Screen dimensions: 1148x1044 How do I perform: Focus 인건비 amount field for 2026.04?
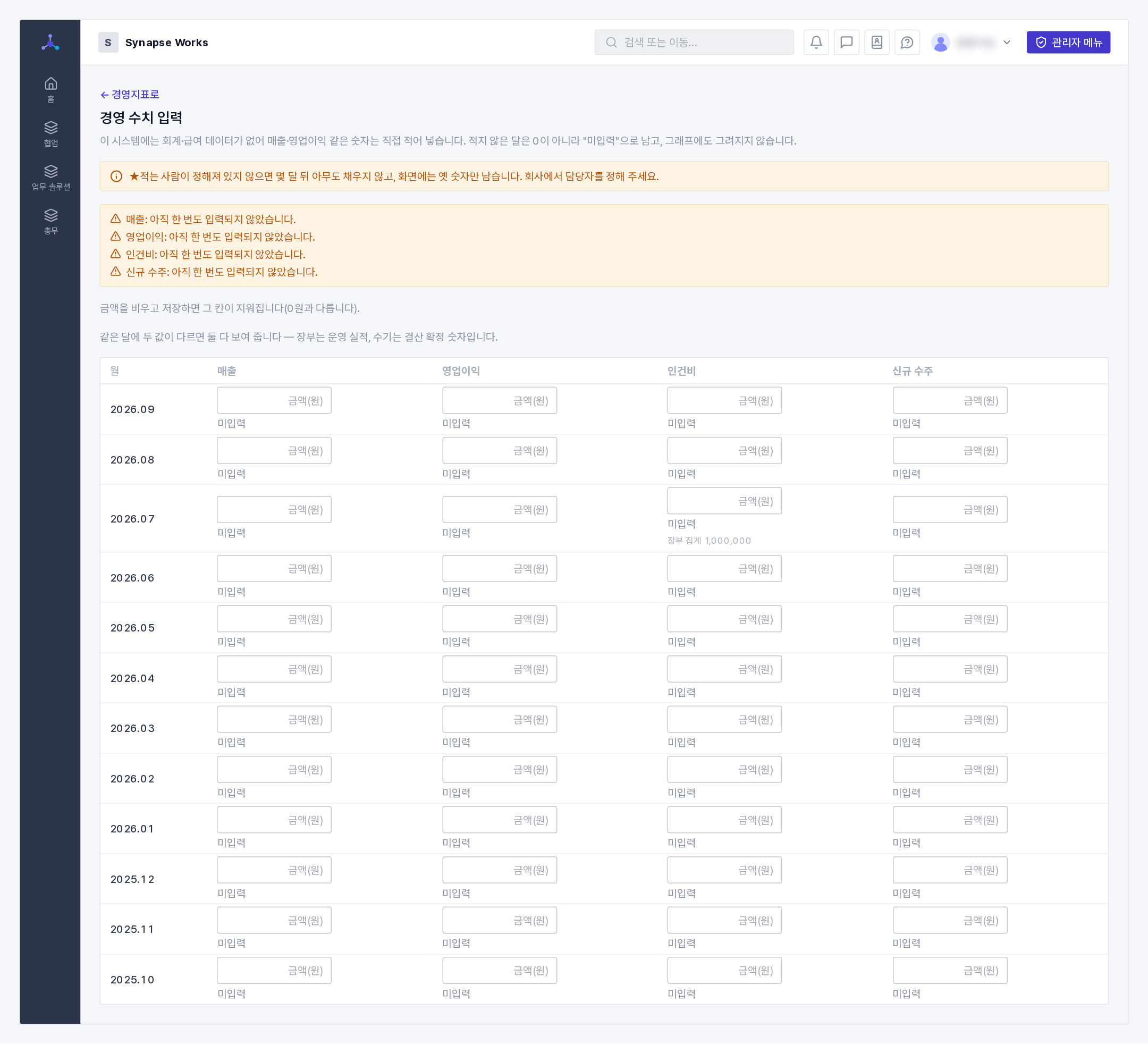(x=724, y=669)
